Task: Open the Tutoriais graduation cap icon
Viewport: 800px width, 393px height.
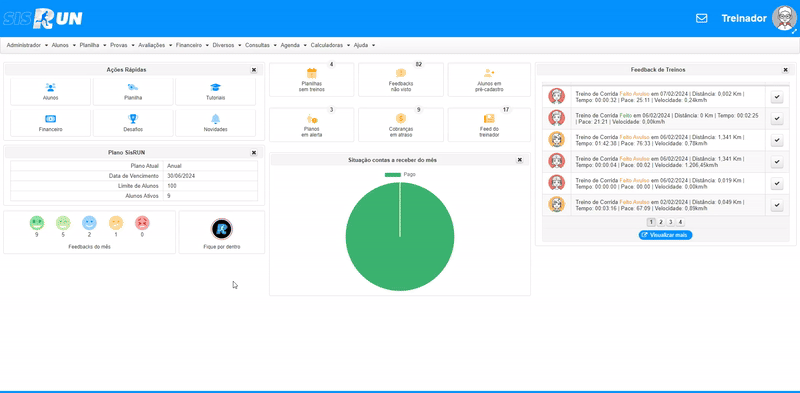Action: pos(215,87)
